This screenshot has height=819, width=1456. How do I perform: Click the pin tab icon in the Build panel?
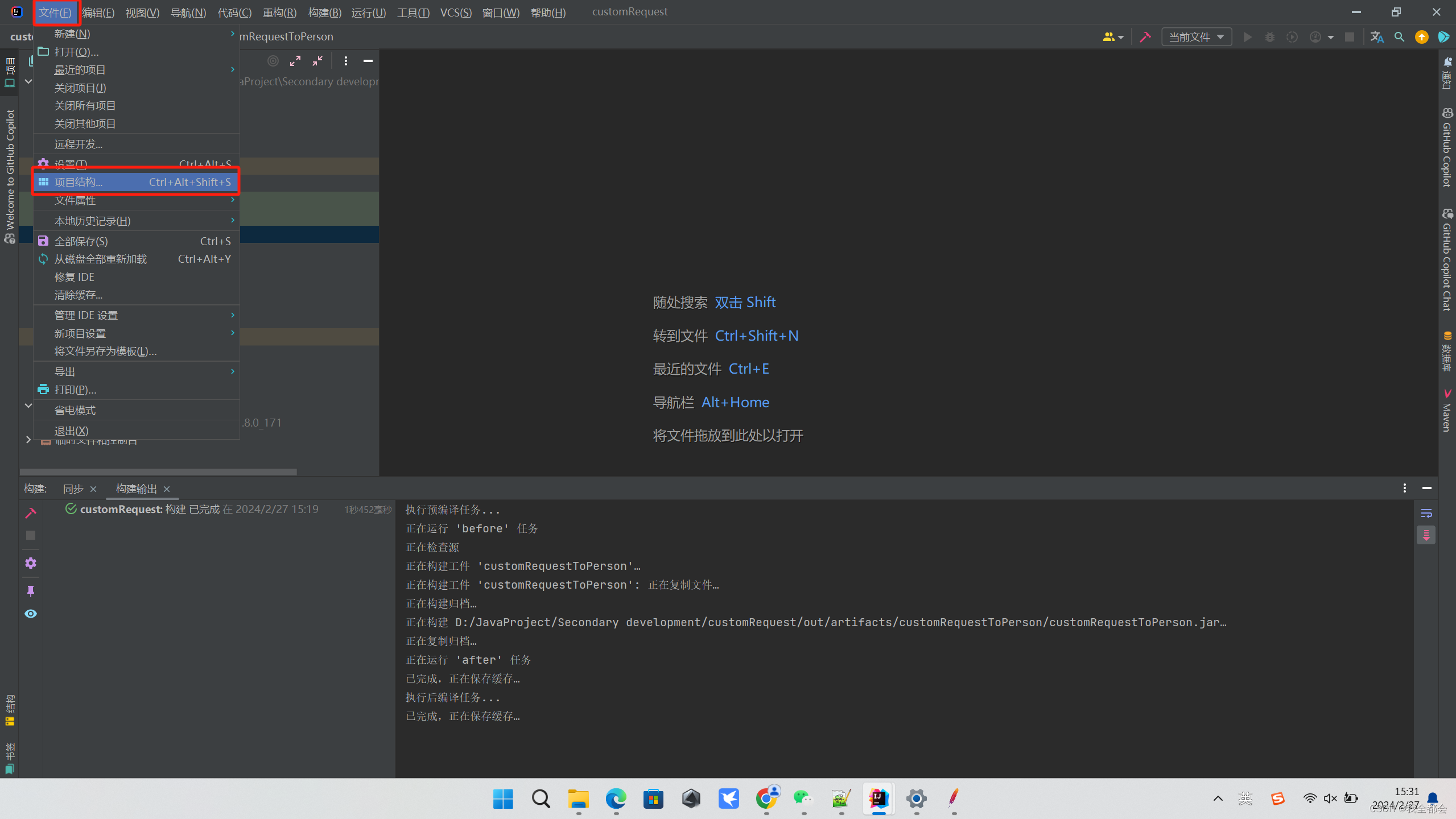31,591
